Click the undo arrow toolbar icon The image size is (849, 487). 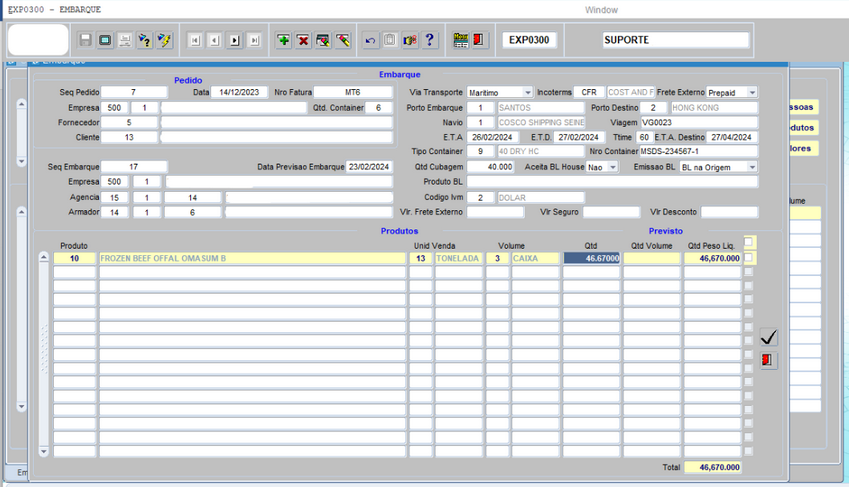(x=370, y=40)
